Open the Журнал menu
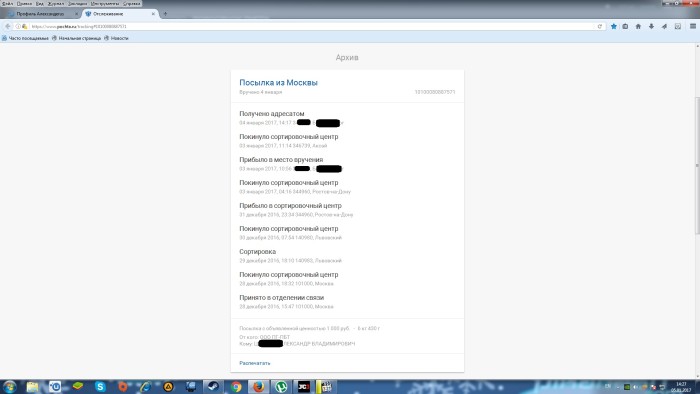 click(x=56, y=4)
